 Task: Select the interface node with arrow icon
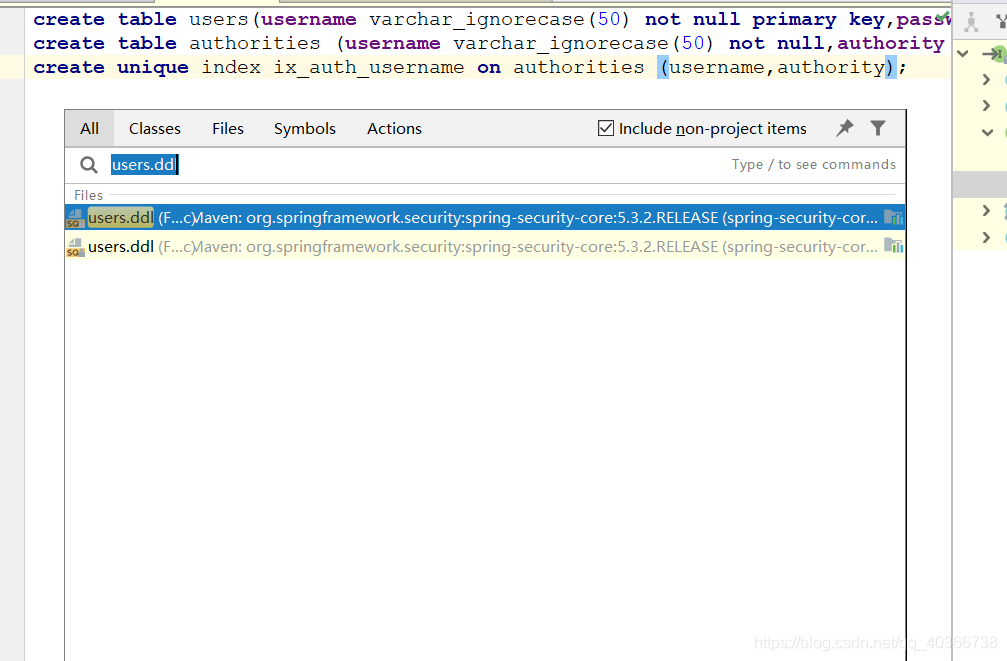994,54
